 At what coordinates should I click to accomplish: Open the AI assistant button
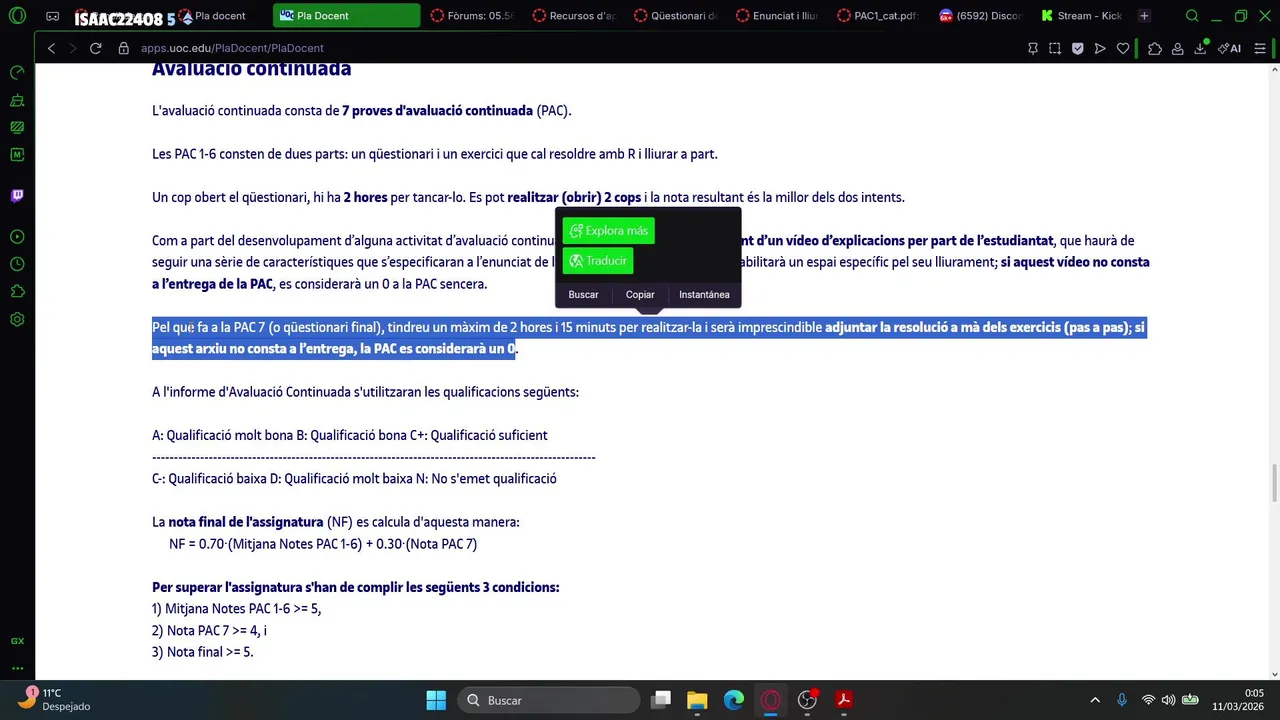click(1229, 48)
